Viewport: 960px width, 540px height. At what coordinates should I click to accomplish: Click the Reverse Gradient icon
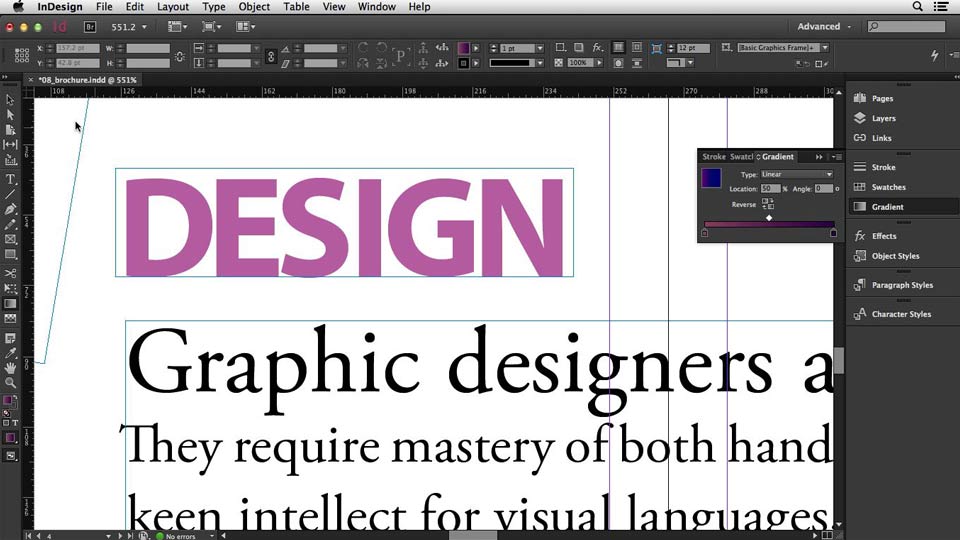(x=768, y=204)
